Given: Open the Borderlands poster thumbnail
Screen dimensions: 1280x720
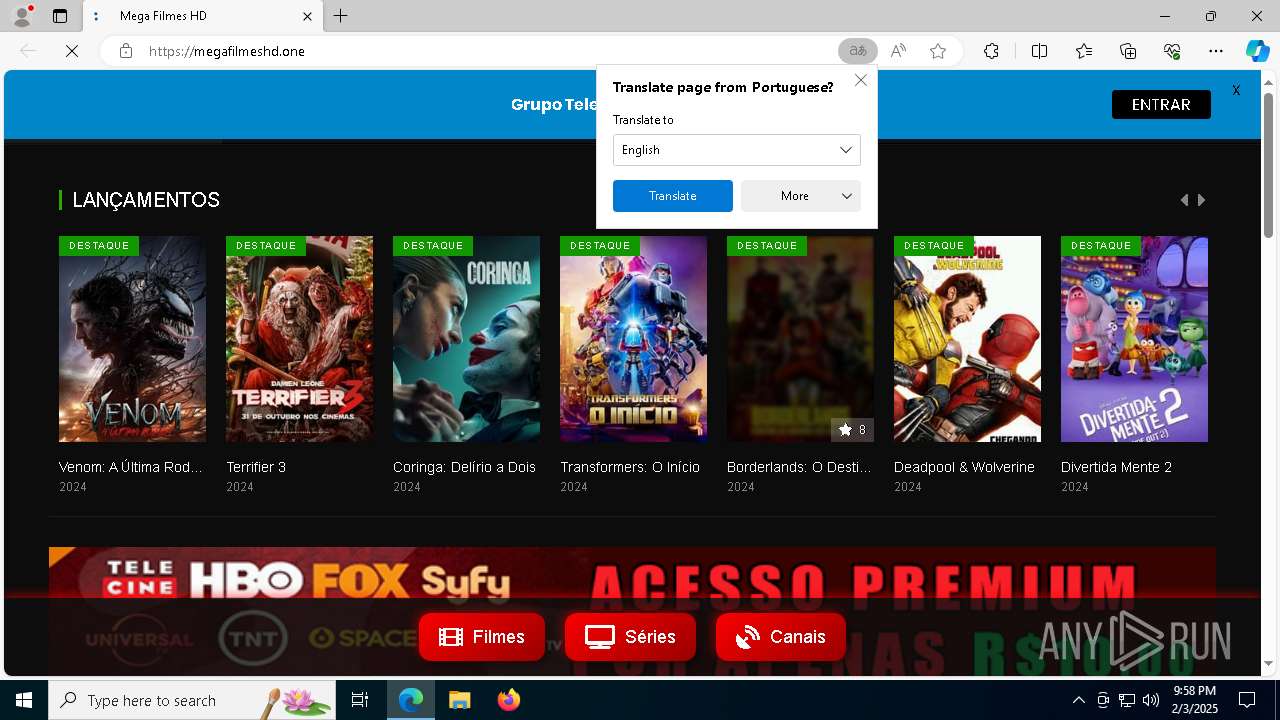Looking at the screenshot, I should (x=800, y=339).
